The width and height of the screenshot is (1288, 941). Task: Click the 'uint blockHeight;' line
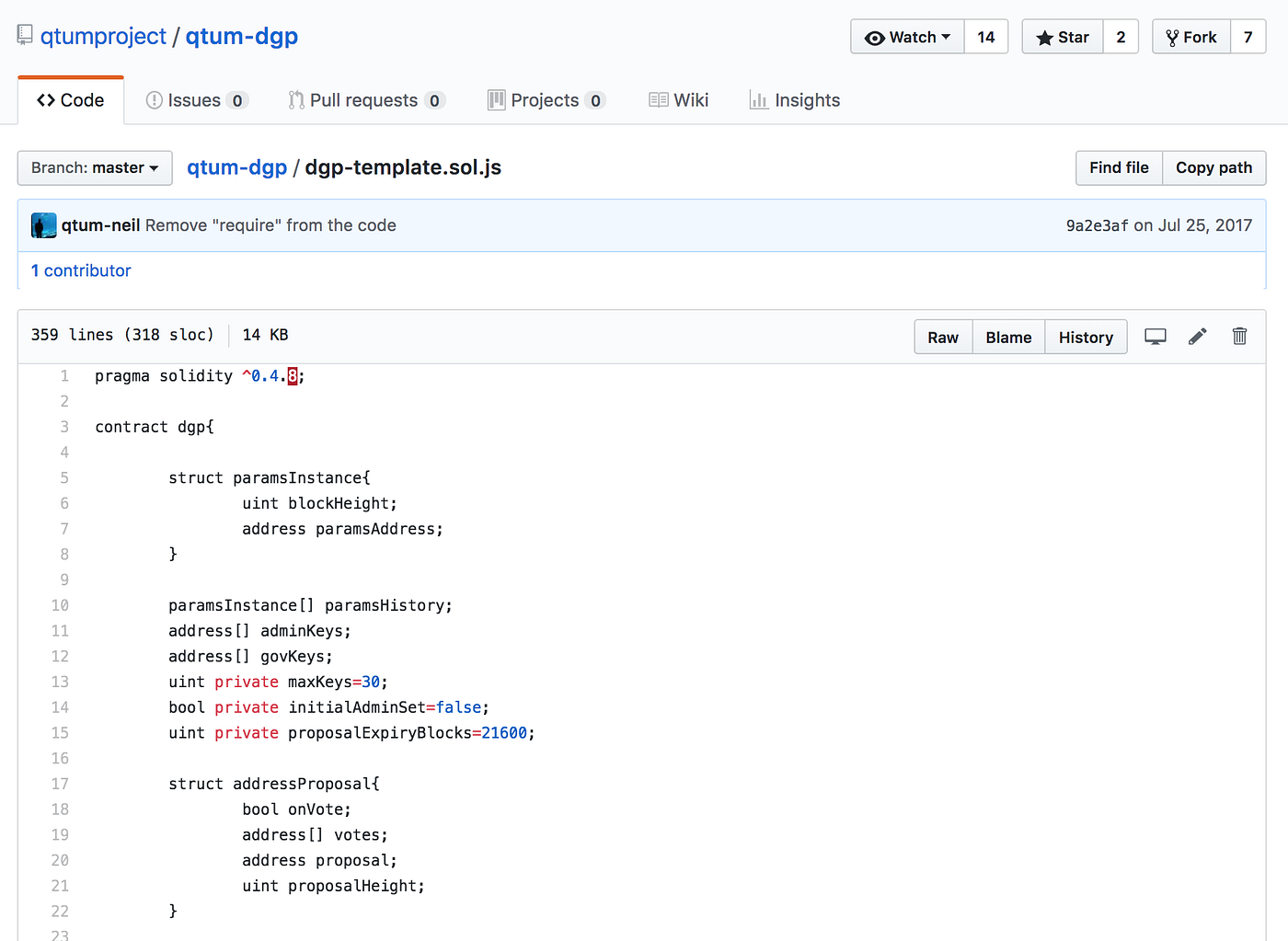[320, 503]
